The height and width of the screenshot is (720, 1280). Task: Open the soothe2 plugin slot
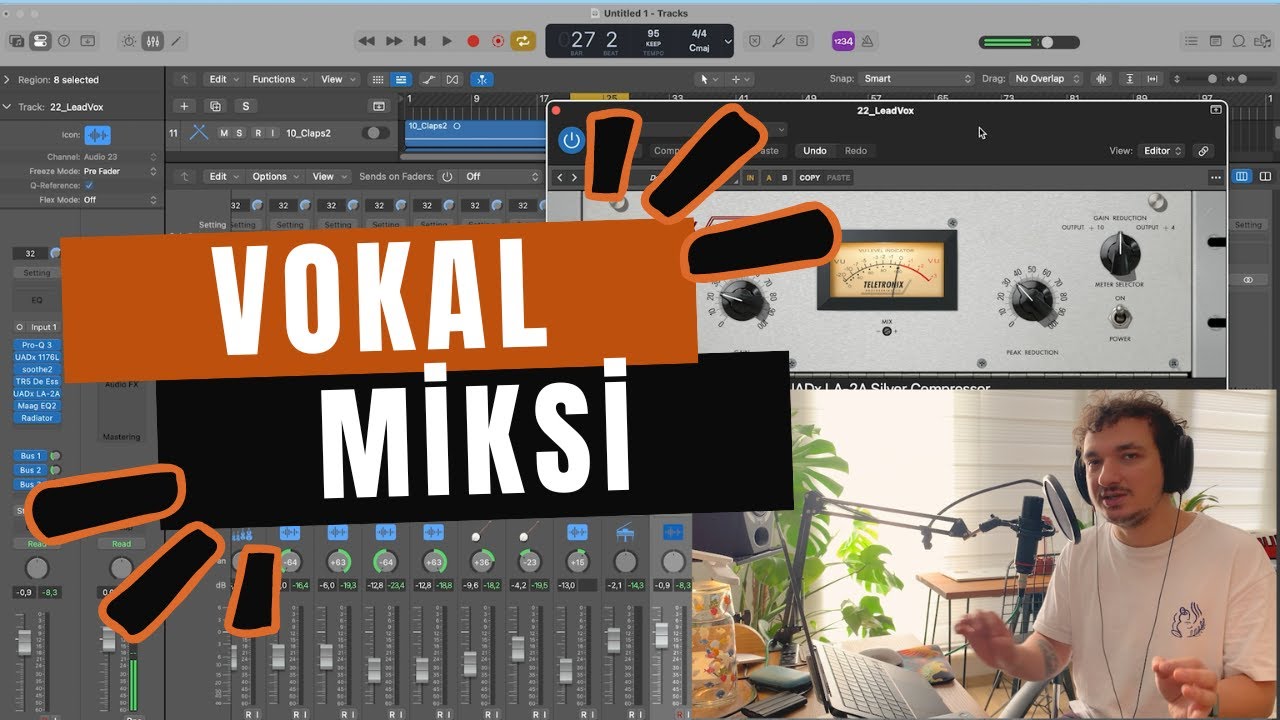point(37,369)
